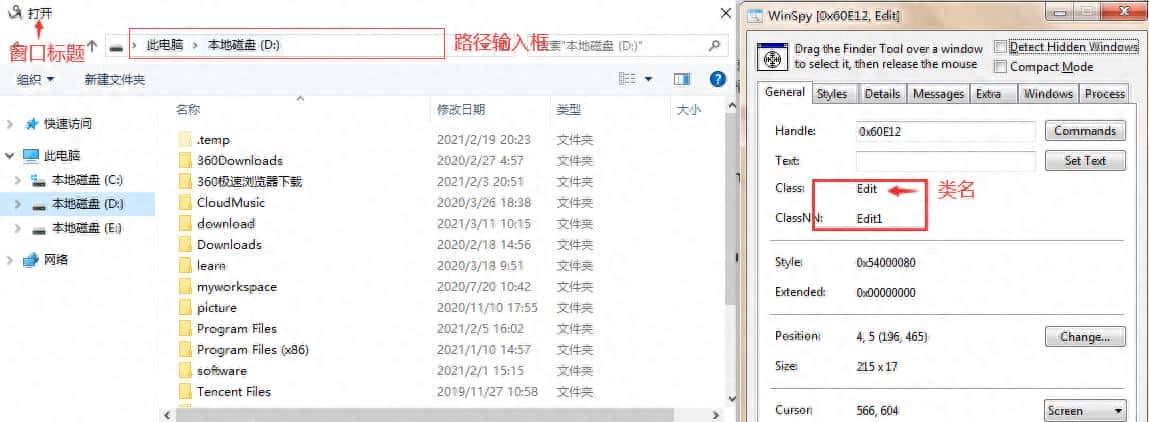Expand the 快速访问 tree node
Image resolution: width=1149 pixels, height=422 pixels.
(x=10, y=125)
